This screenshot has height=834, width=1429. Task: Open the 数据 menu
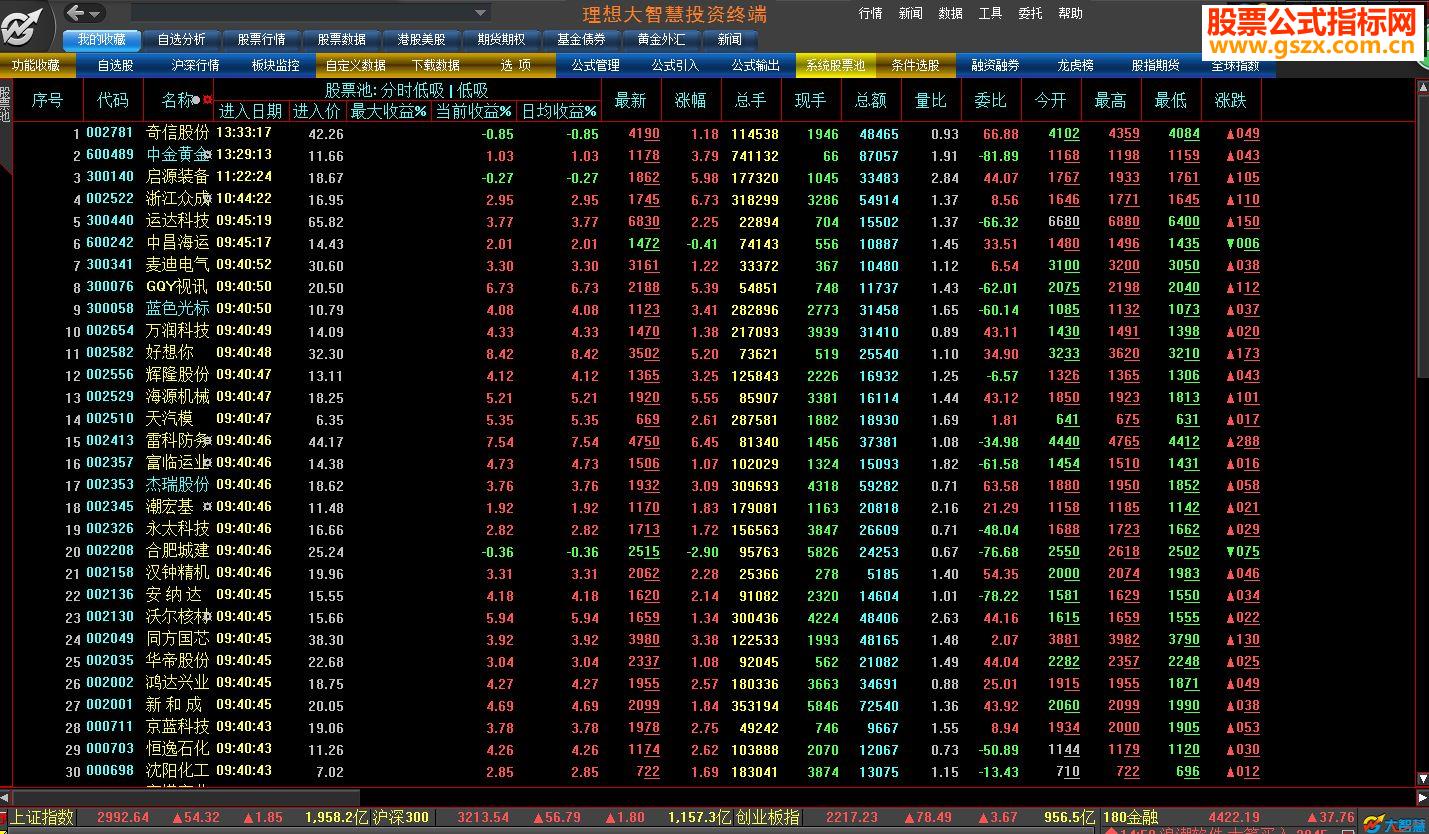tap(950, 13)
